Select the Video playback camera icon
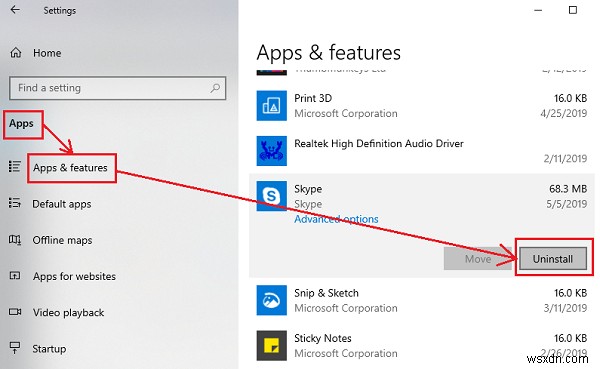This screenshot has width=600, height=369. [x=15, y=312]
